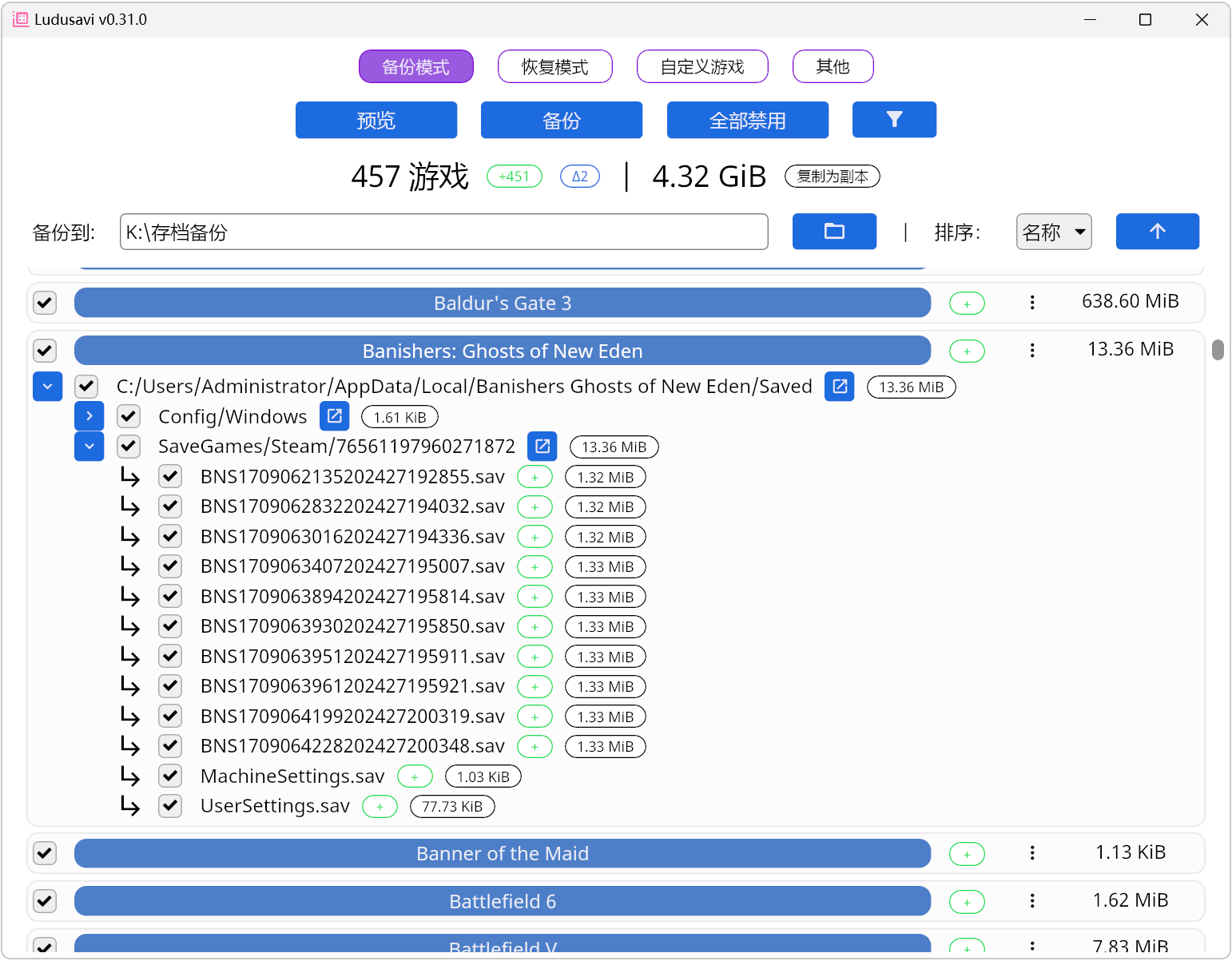1232x961 pixels.
Task: Uncheck the Baldur's Gate 3 game checkbox
Action: pyautogui.click(x=45, y=303)
